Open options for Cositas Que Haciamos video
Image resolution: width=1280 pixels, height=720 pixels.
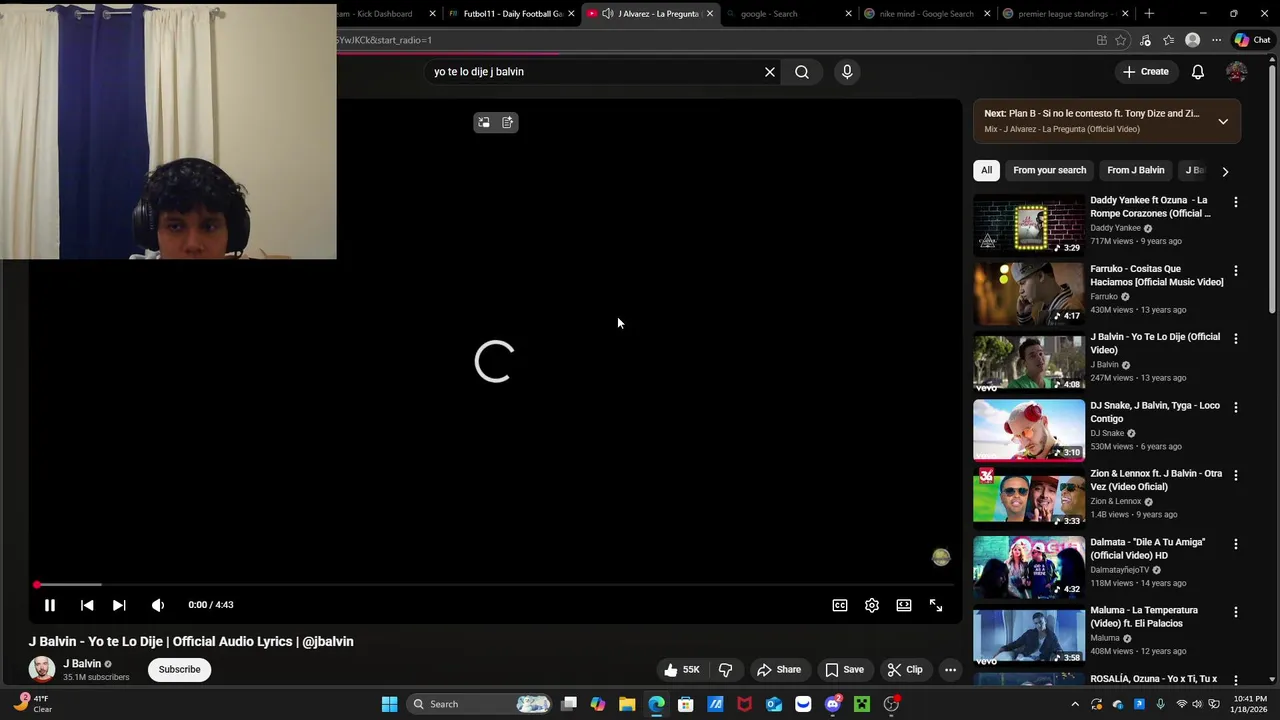tap(1236, 271)
